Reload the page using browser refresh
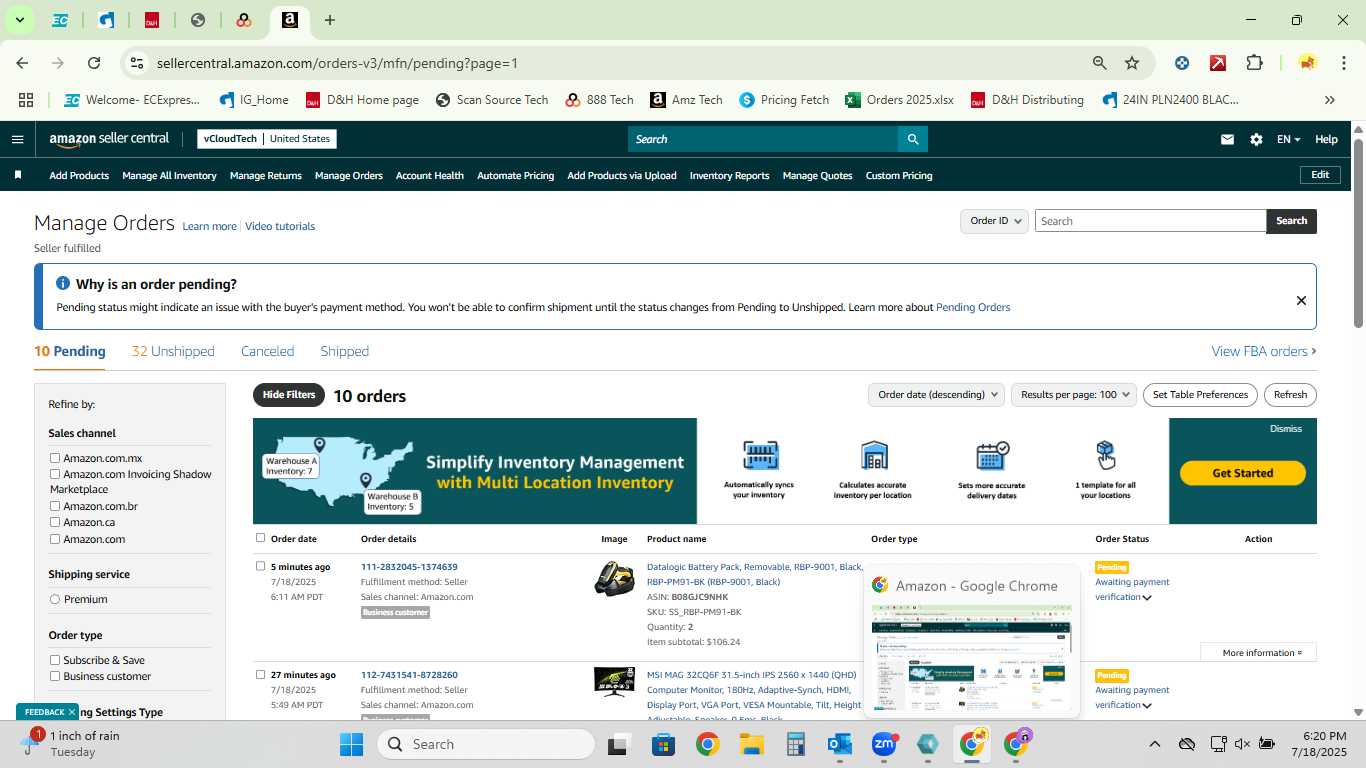The width and height of the screenshot is (1366, 768). (94, 63)
